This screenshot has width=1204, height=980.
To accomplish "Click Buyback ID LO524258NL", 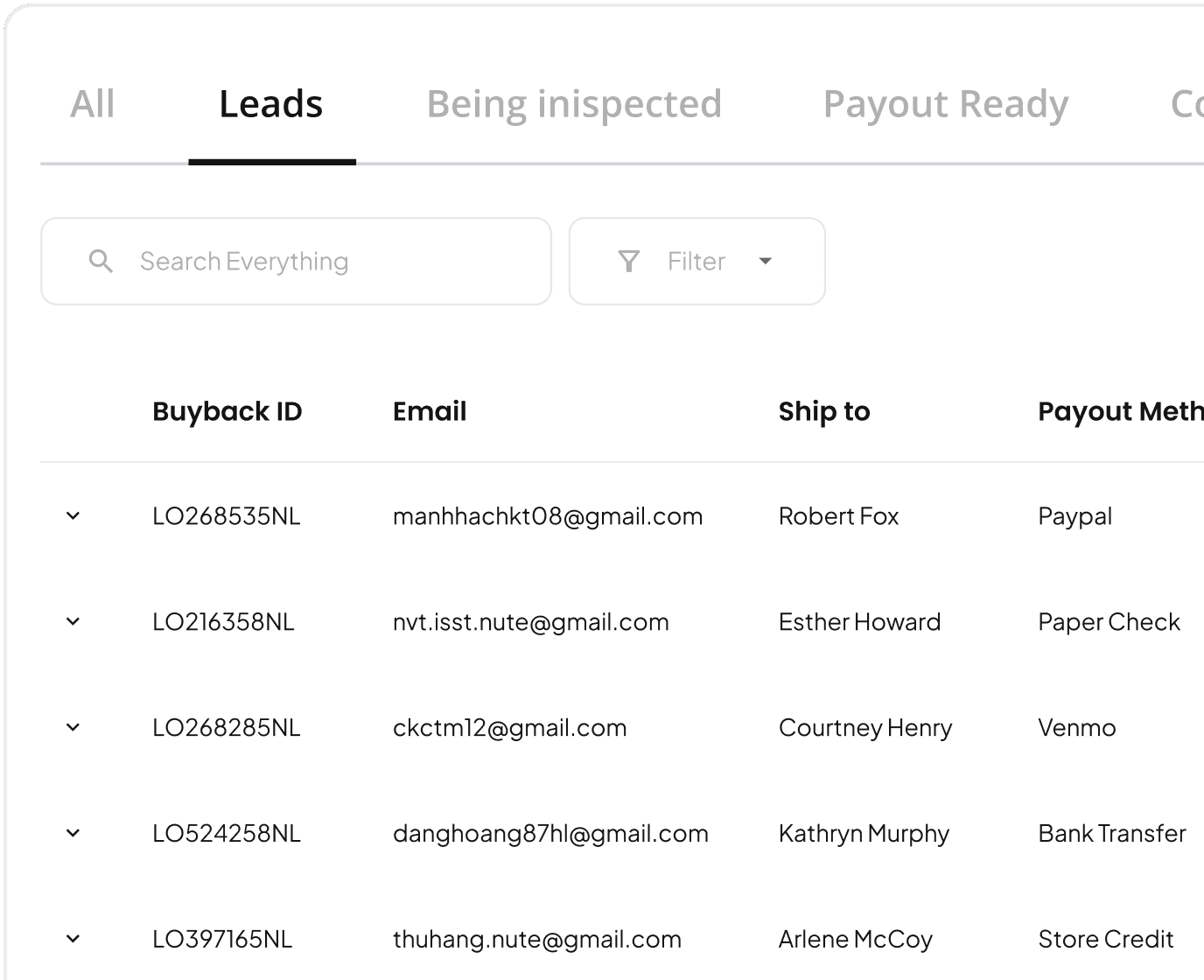I will [227, 834].
